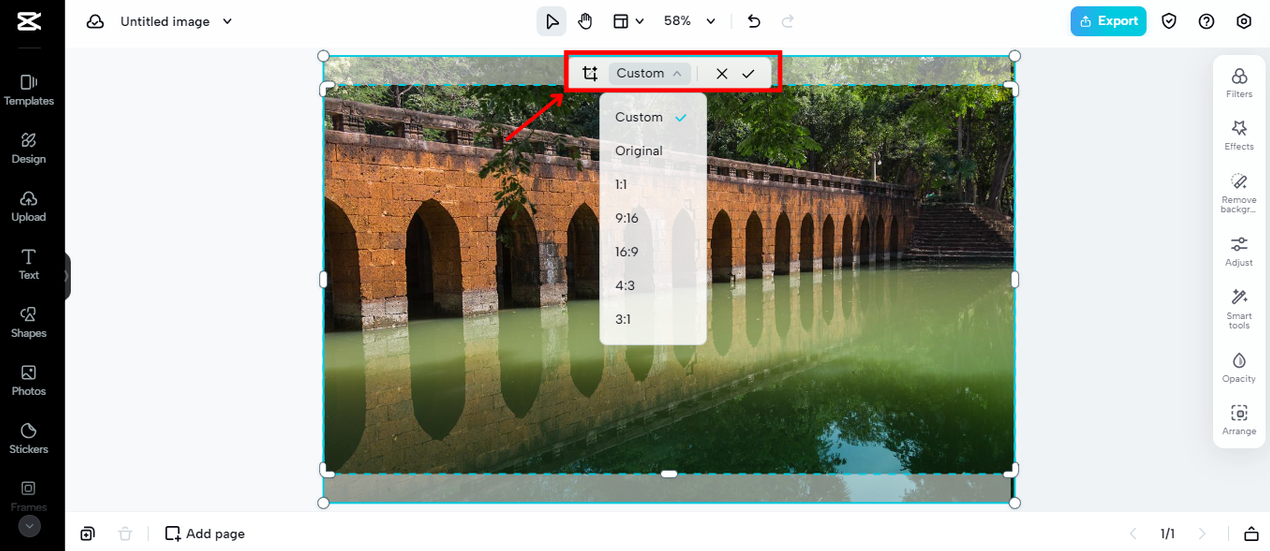The width and height of the screenshot is (1270, 551).
Task: Open the shield privacy icon
Action: (1169, 21)
